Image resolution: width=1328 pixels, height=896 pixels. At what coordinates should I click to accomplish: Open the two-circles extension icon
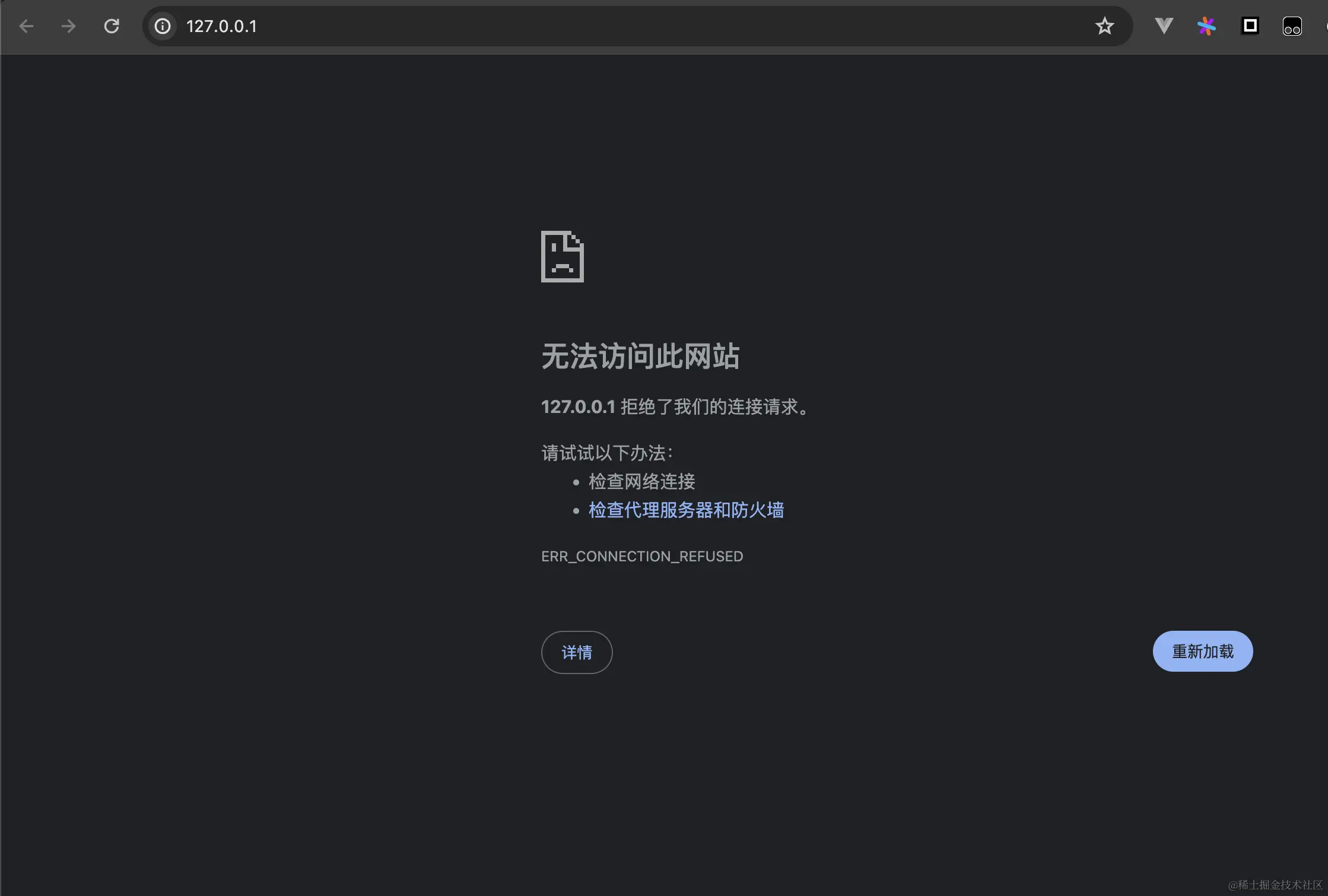click(1292, 26)
